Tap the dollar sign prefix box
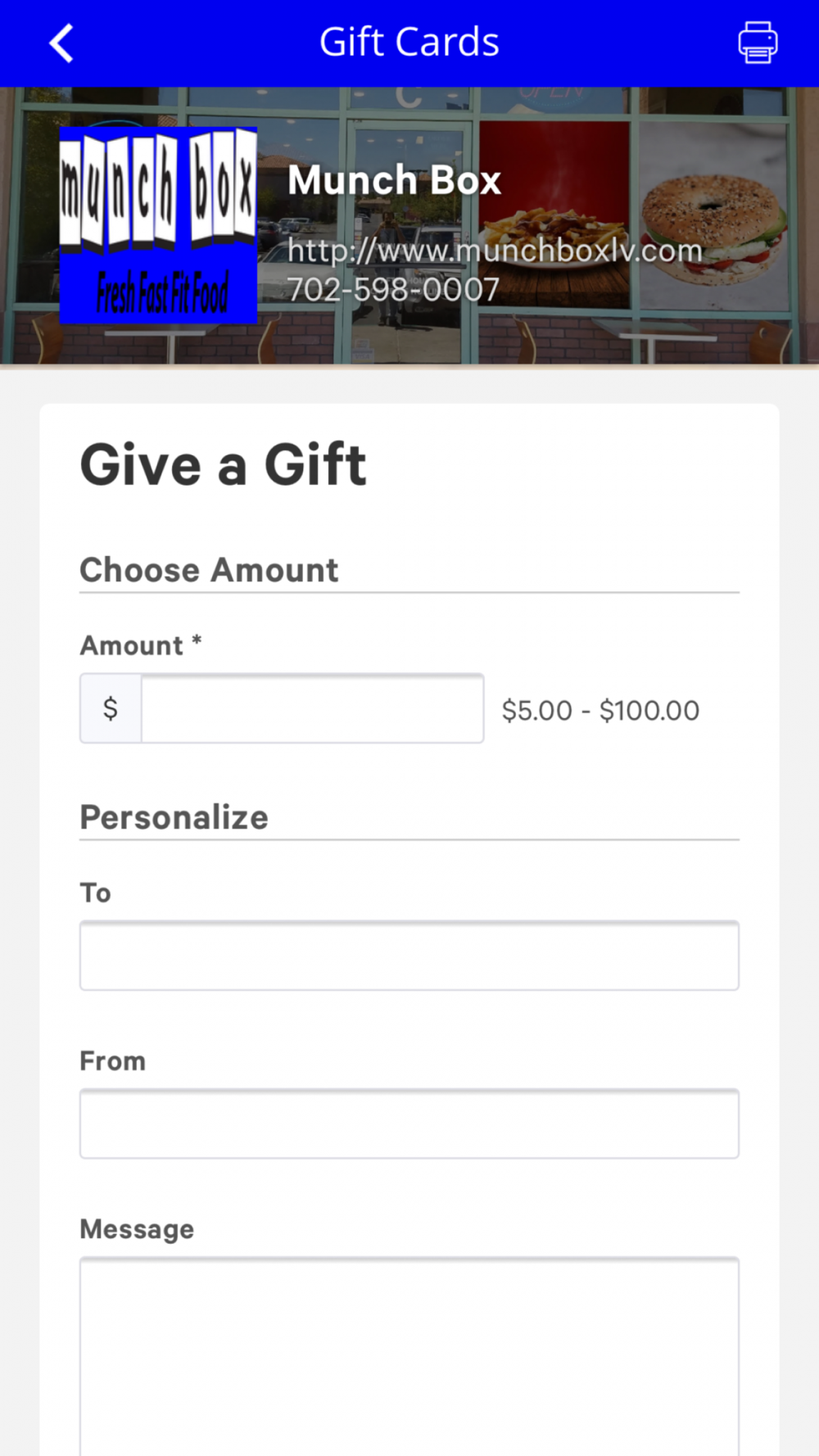 [111, 709]
